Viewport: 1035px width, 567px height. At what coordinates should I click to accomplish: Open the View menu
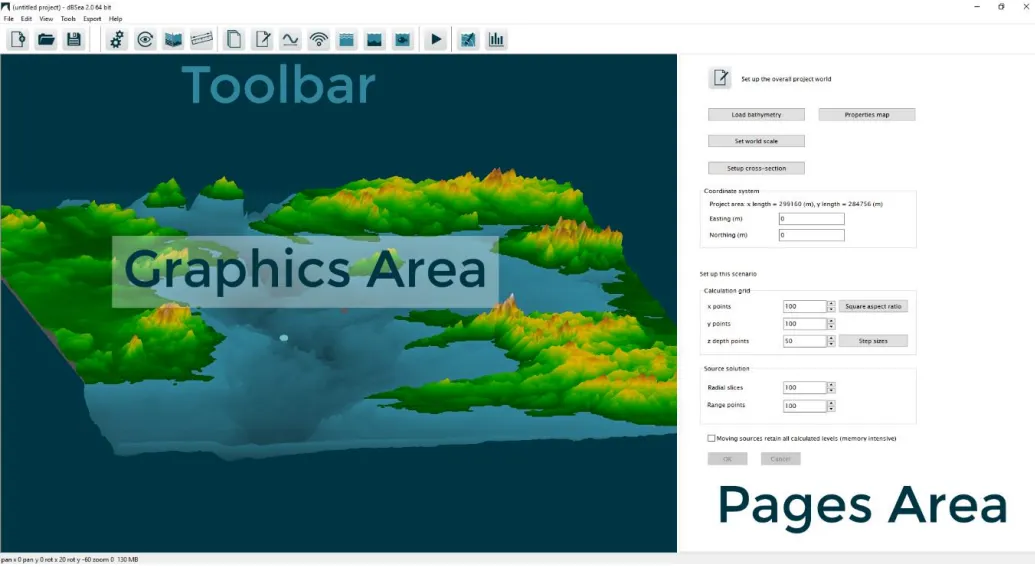point(46,18)
